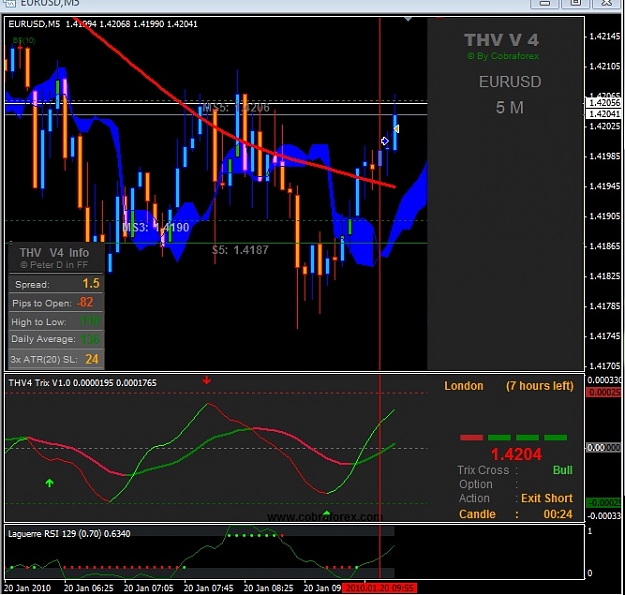
Task: Click the EURUSD symbol label in right panel
Action: pos(510,82)
